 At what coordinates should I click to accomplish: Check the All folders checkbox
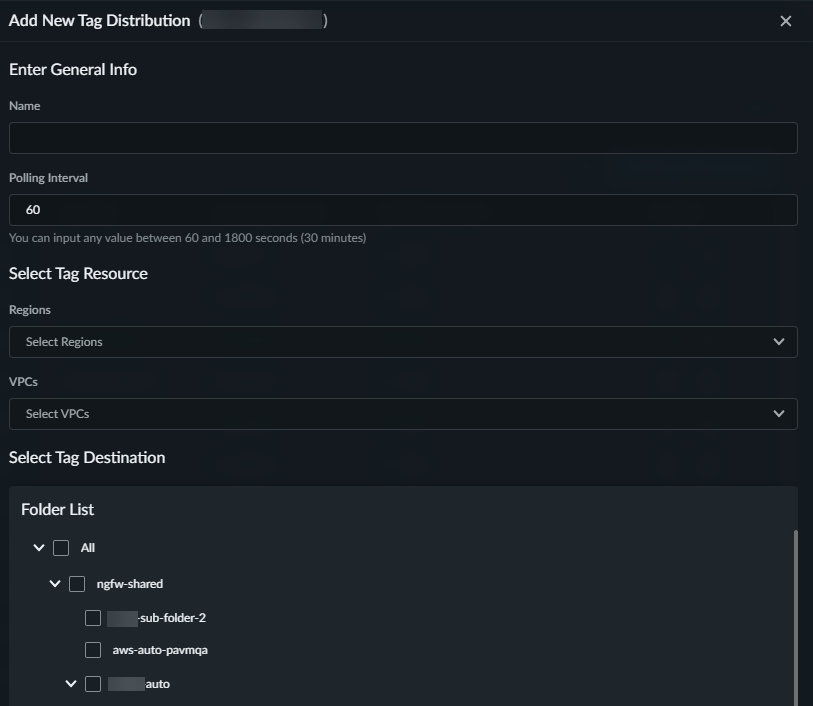tap(61, 548)
